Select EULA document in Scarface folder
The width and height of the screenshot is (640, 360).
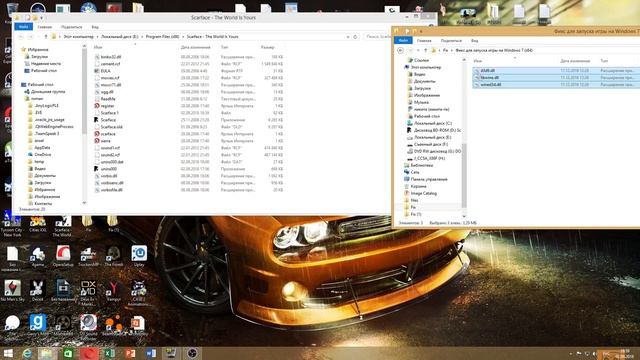(x=105, y=71)
